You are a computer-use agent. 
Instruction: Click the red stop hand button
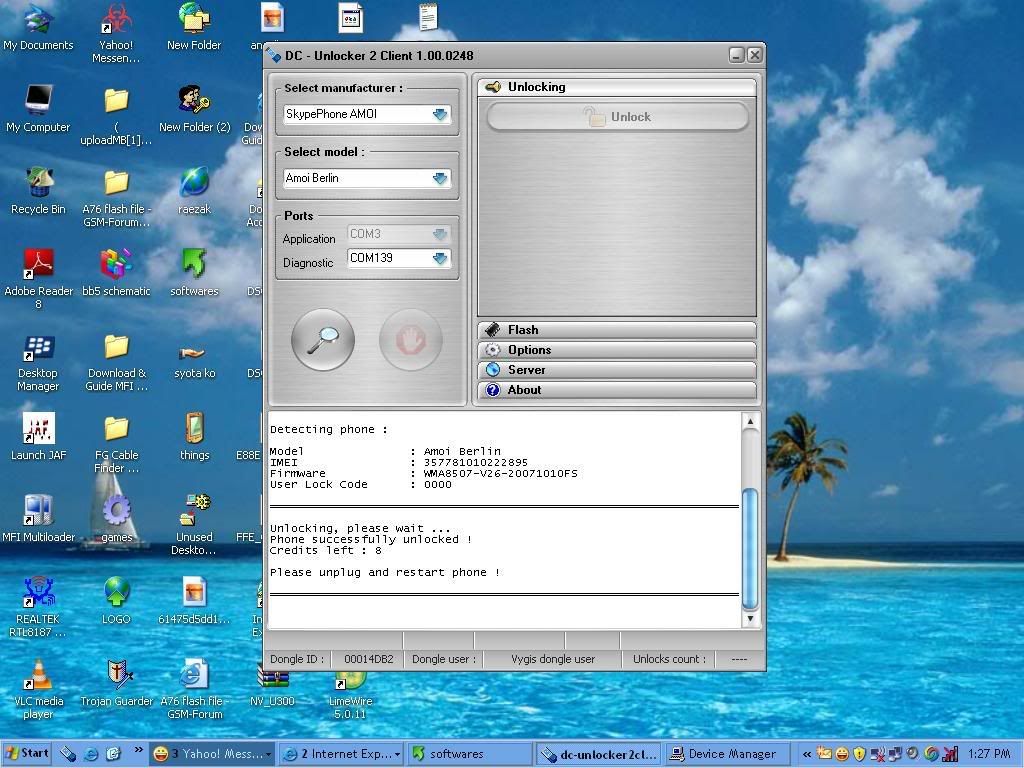(411, 340)
